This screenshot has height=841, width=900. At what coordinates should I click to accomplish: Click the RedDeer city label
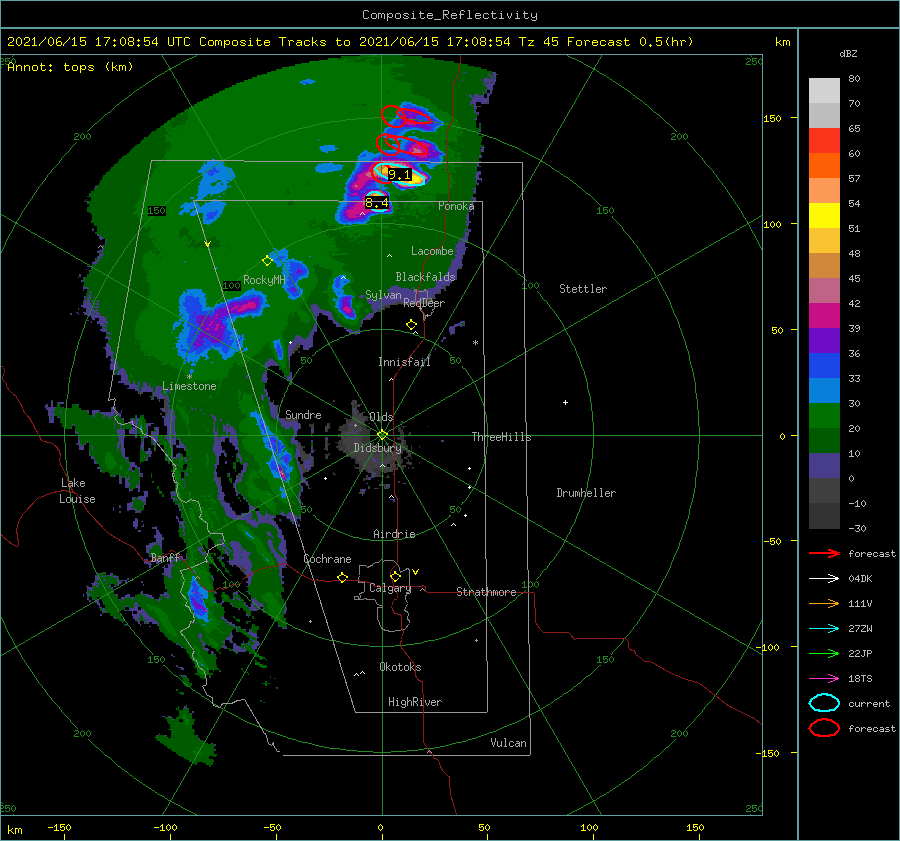[x=424, y=303]
